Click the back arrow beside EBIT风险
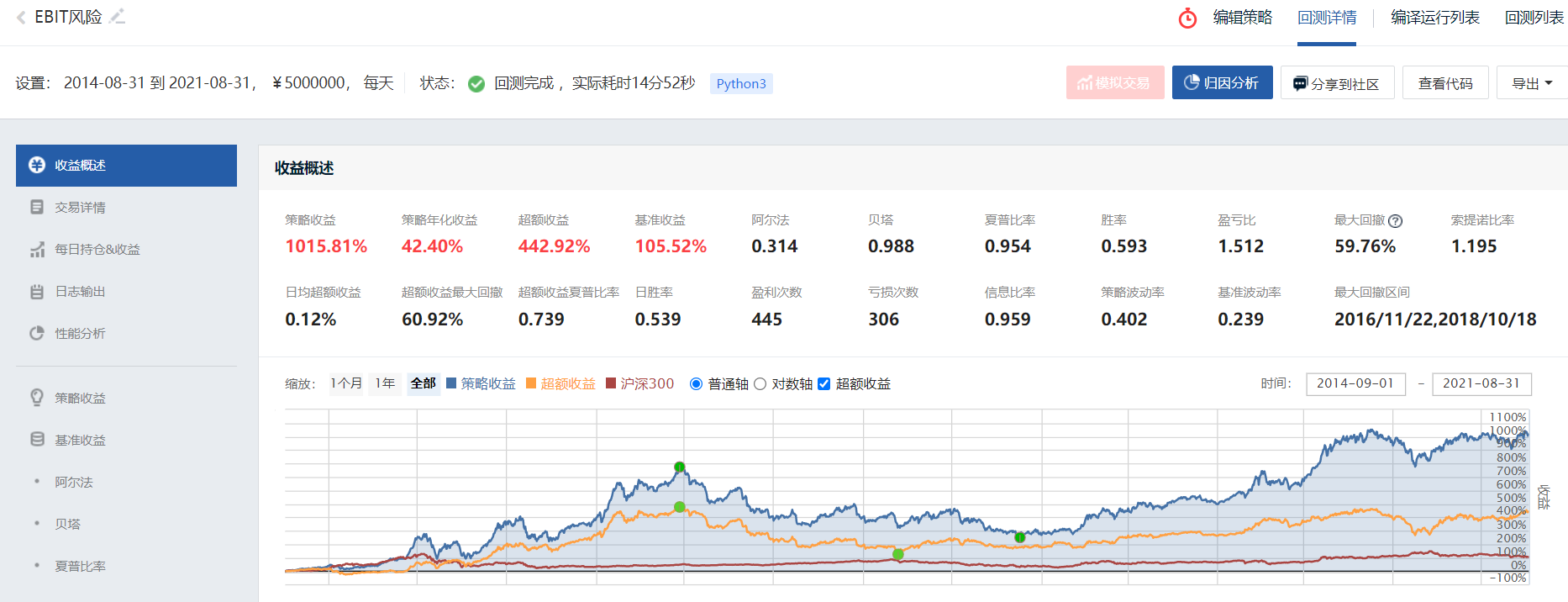Screen dimensions: 1568x602 21,18
